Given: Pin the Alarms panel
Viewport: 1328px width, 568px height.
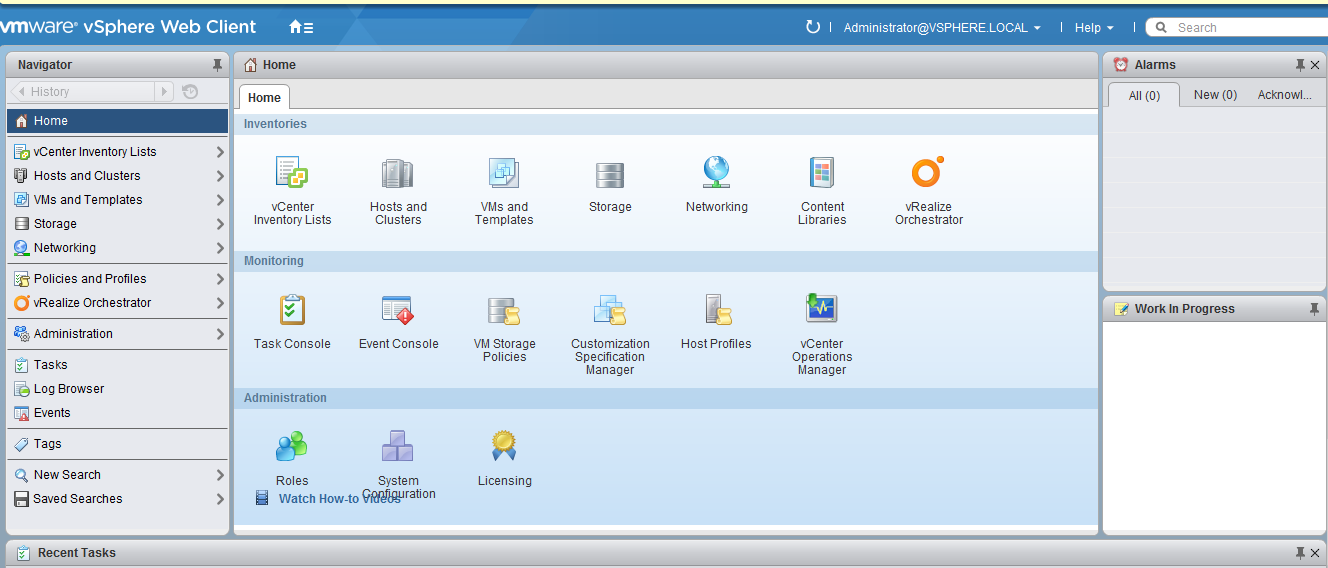Looking at the screenshot, I should 1300,65.
